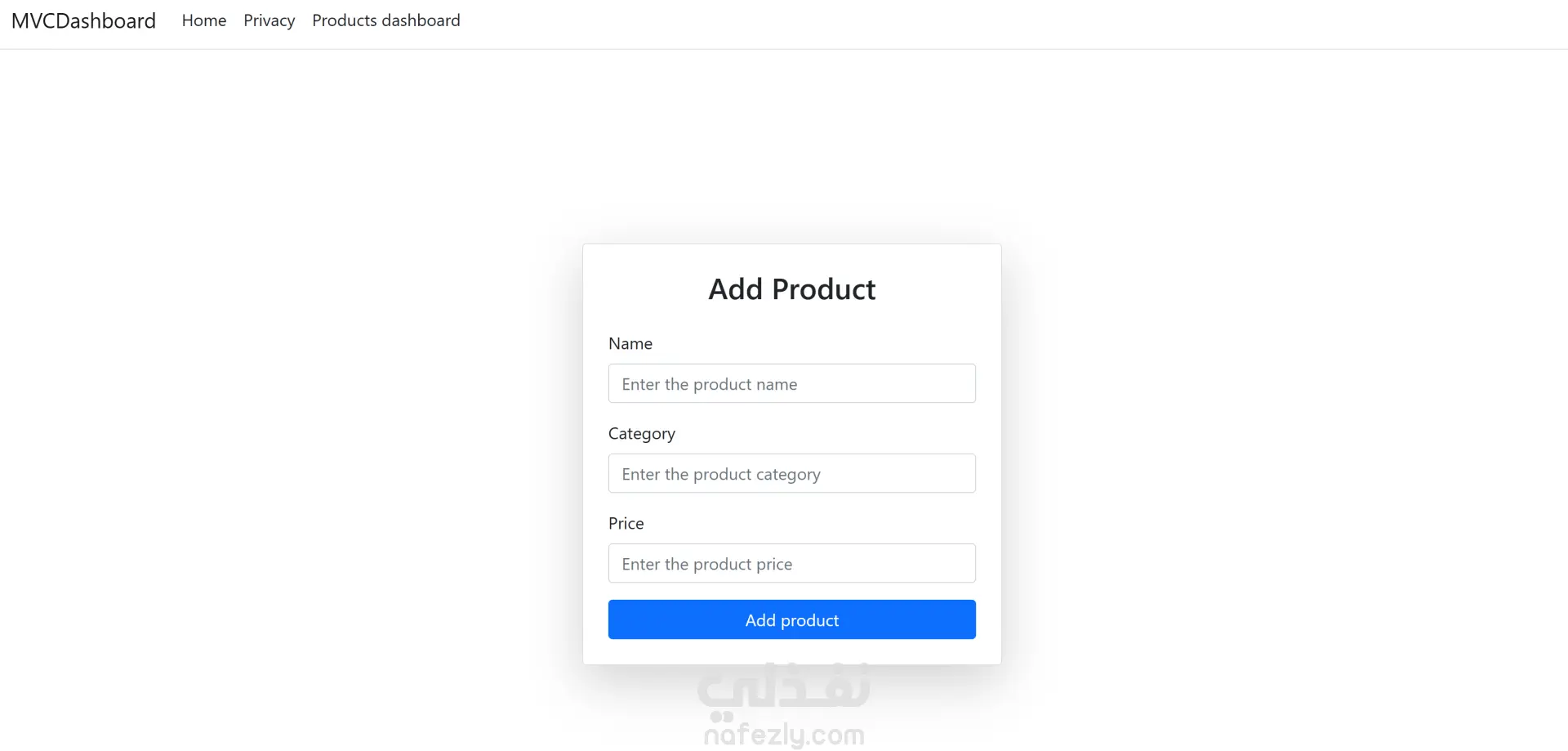Submit the form with Add product
Screen dimensions: 1568x751
coord(791,619)
